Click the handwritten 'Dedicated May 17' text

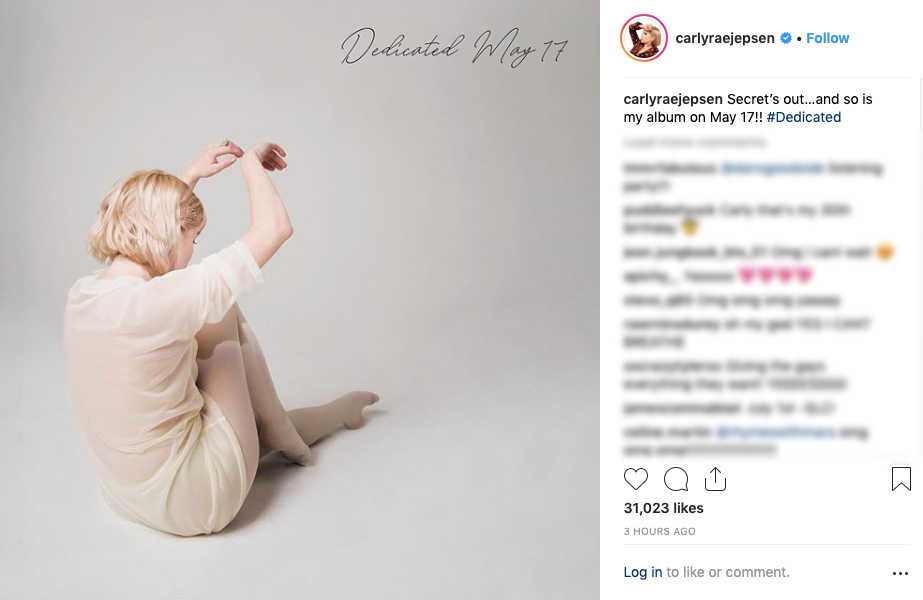click(454, 47)
